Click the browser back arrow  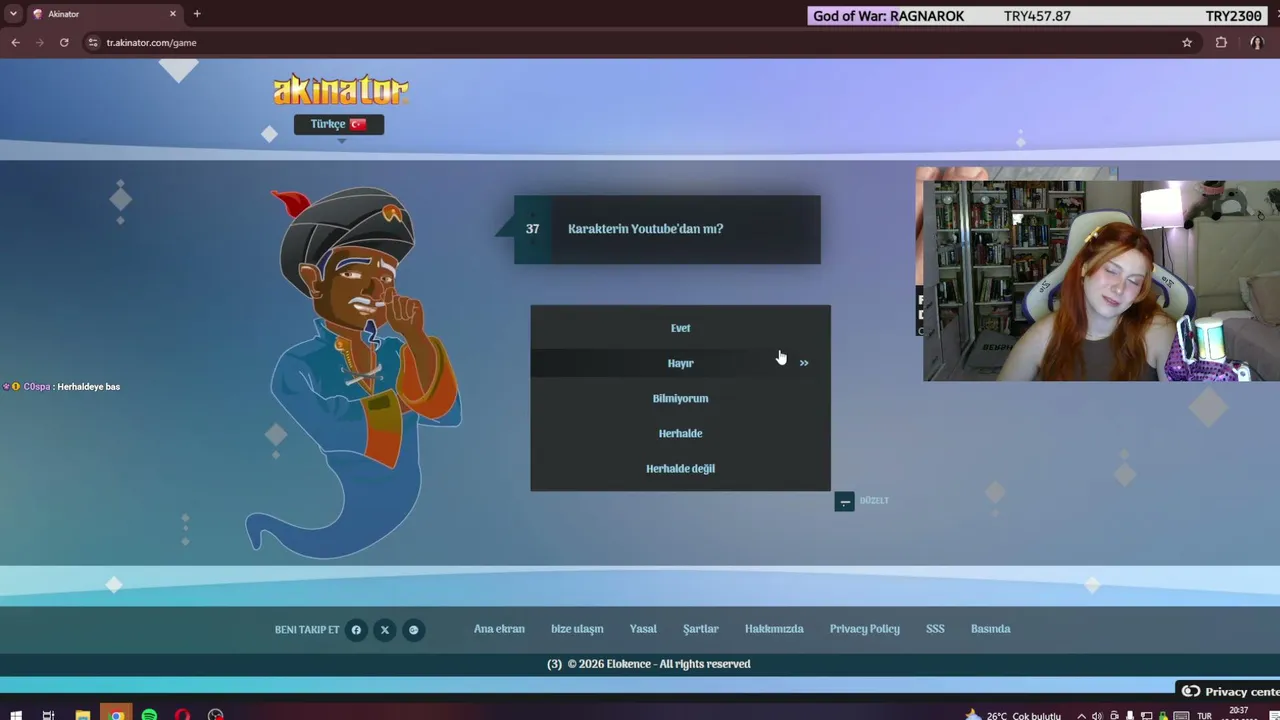[15, 42]
